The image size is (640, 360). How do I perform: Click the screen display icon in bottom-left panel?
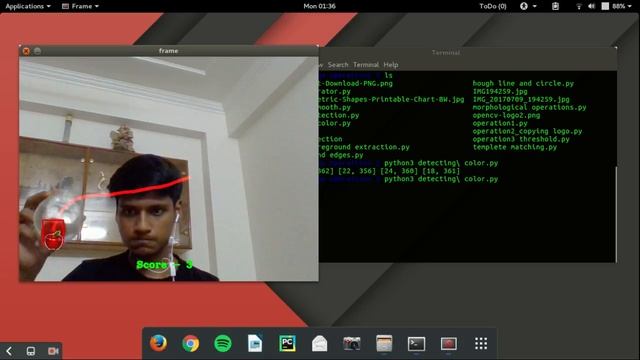click(31, 351)
